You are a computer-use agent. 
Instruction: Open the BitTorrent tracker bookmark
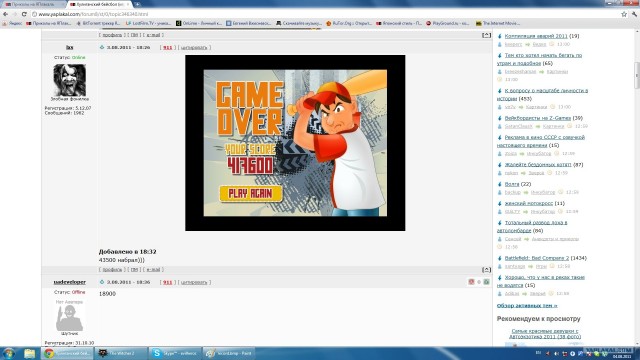point(98,23)
